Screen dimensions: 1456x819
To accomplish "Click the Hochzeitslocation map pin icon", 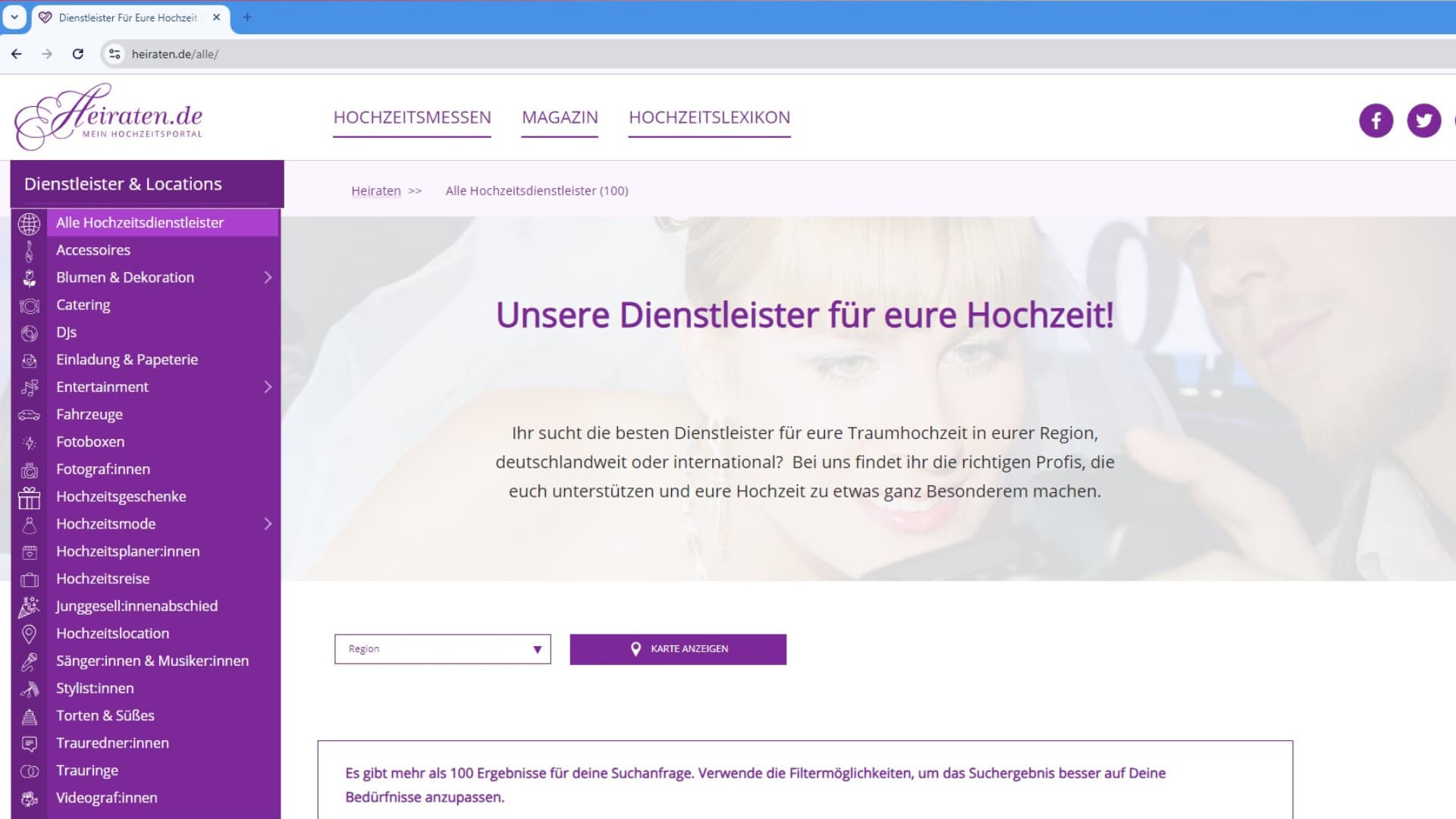I will tap(29, 634).
